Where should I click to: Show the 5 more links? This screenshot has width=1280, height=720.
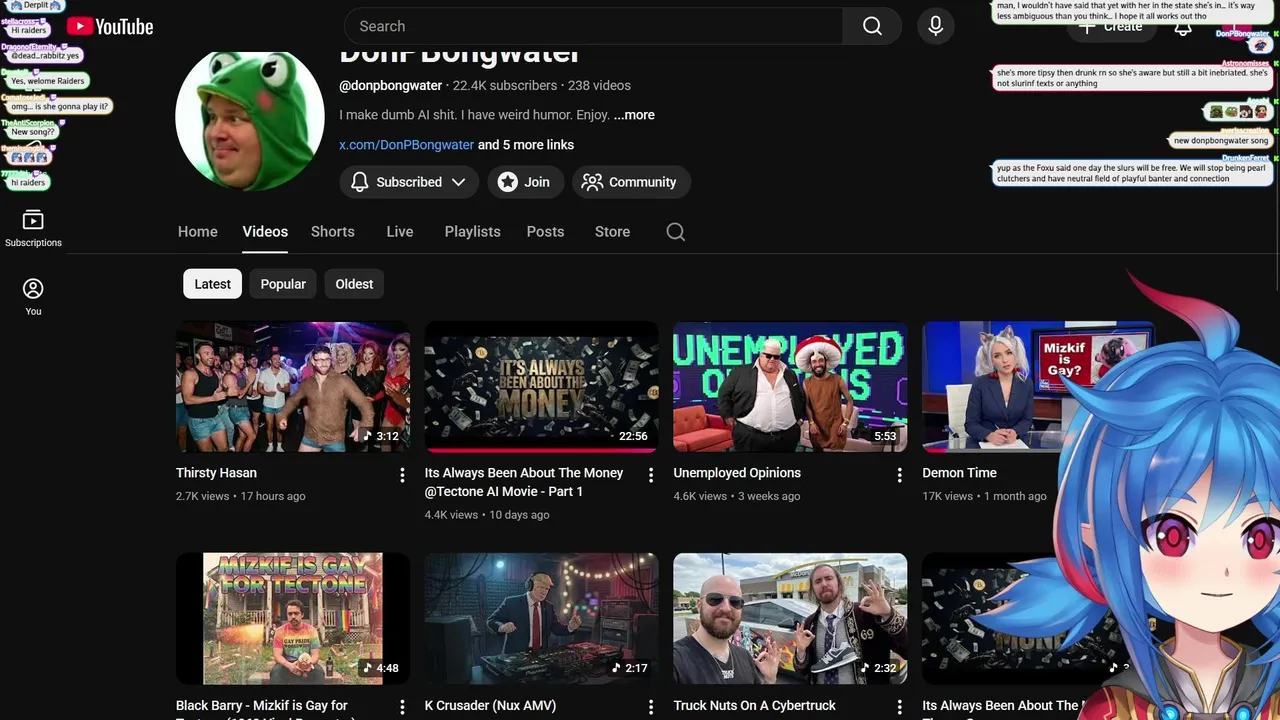point(526,145)
